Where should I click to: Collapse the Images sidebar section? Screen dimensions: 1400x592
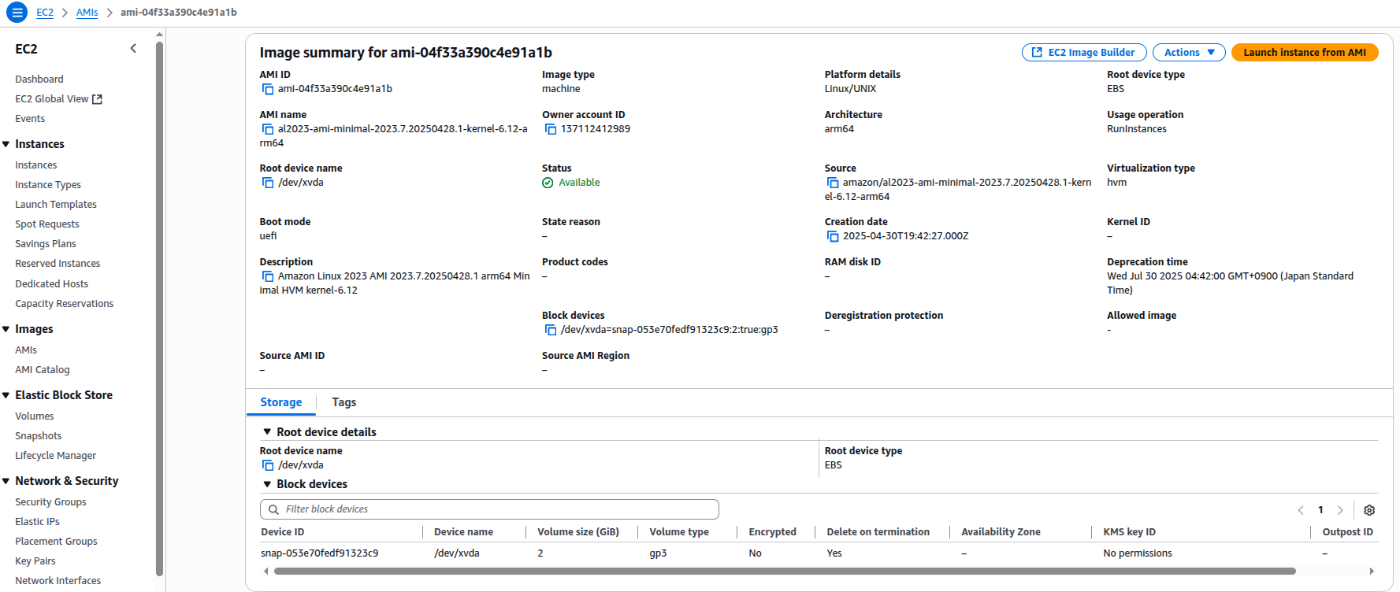point(6,329)
